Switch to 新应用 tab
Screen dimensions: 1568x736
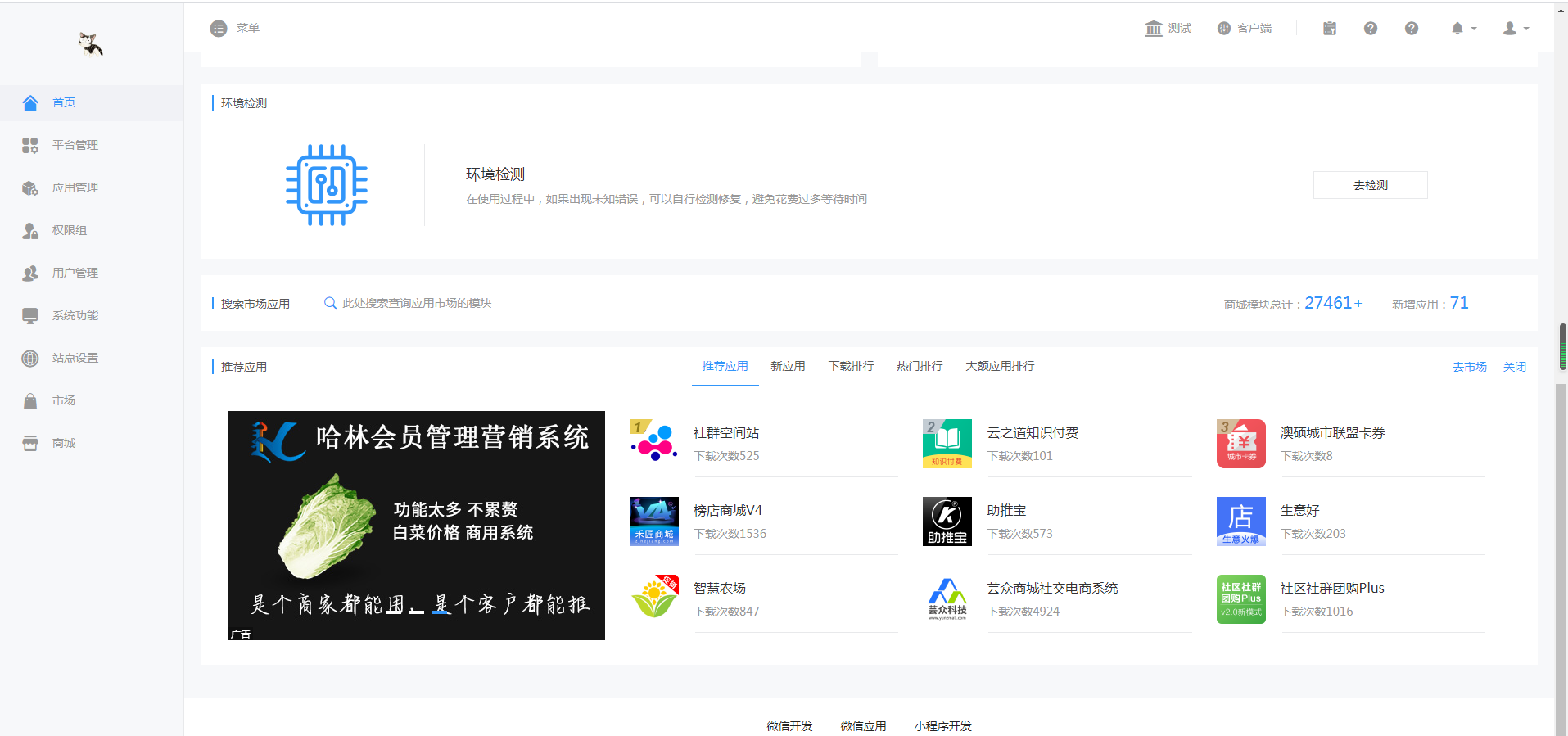coord(788,367)
